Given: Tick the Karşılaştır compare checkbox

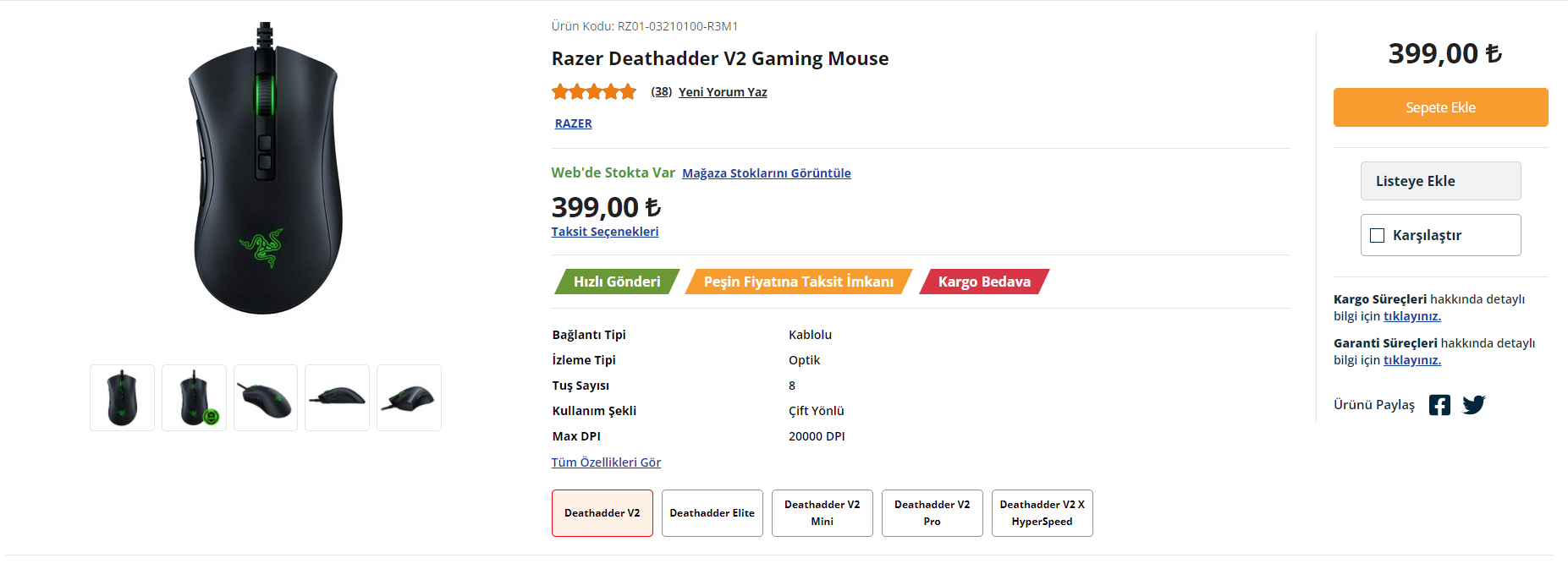Looking at the screenshot, I should click(1378, 236).
